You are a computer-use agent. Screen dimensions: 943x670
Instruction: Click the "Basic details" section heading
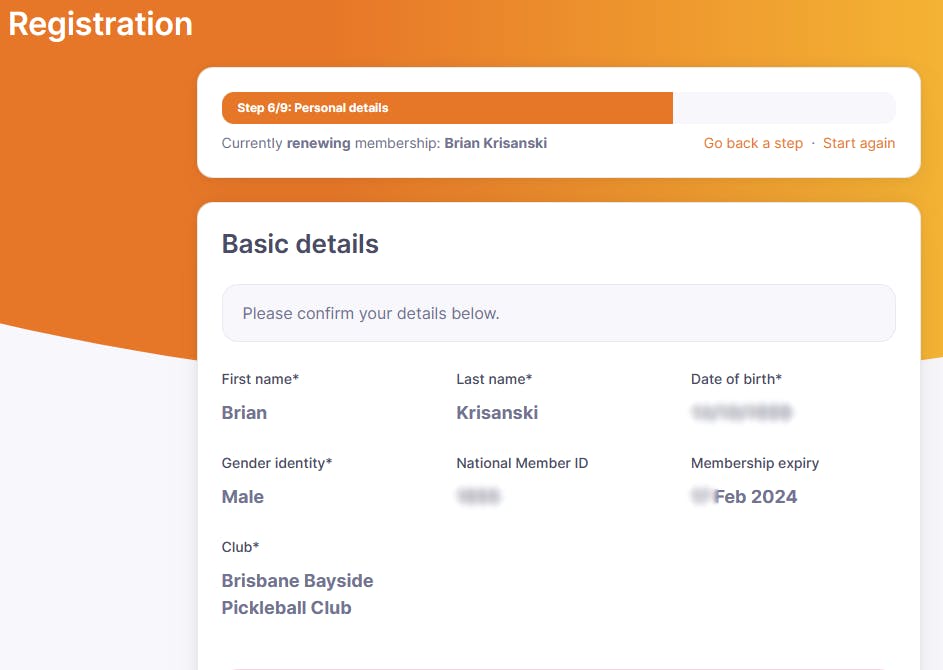tap(300, 244)
